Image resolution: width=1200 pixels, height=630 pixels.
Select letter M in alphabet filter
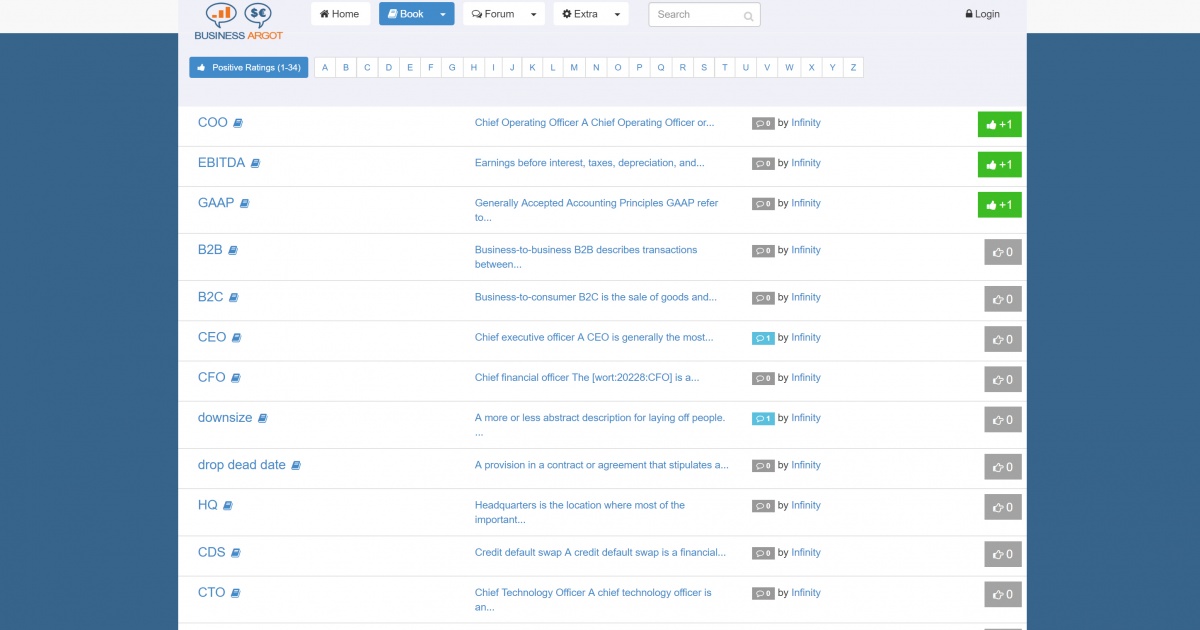(x=574, y=68)
